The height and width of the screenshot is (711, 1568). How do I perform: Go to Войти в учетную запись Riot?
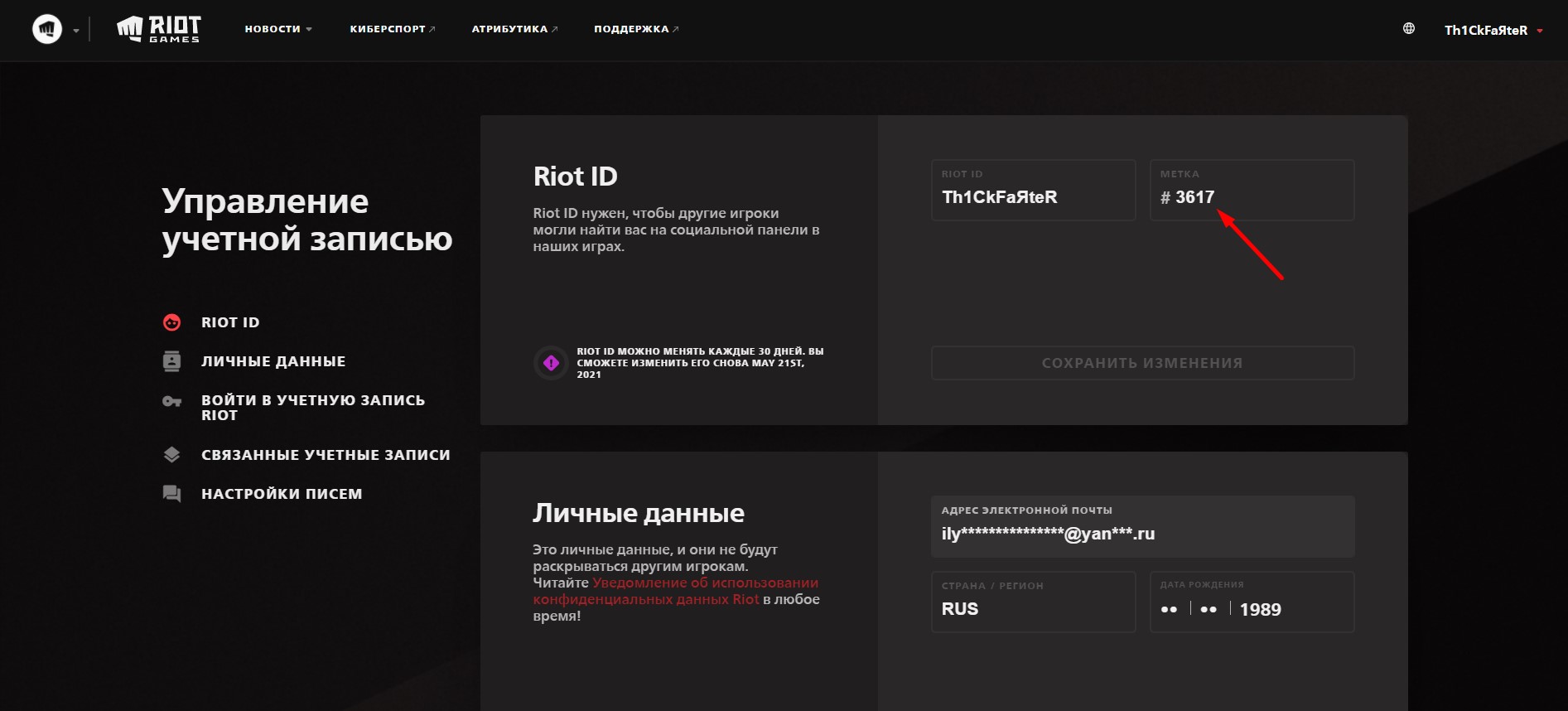click(x=313, y=408)
